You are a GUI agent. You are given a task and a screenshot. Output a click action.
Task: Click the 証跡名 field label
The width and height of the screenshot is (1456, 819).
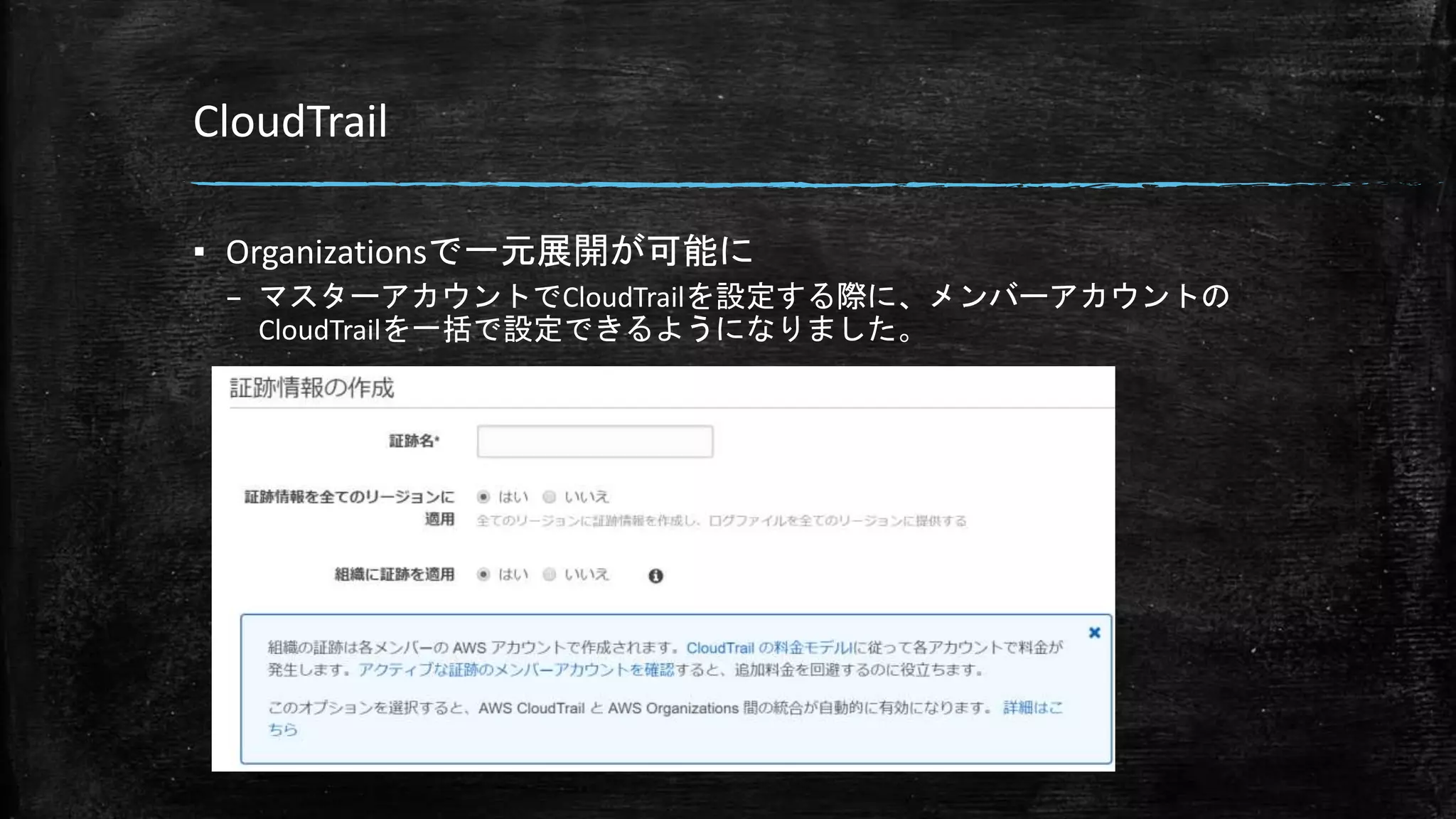pos(414,441)
